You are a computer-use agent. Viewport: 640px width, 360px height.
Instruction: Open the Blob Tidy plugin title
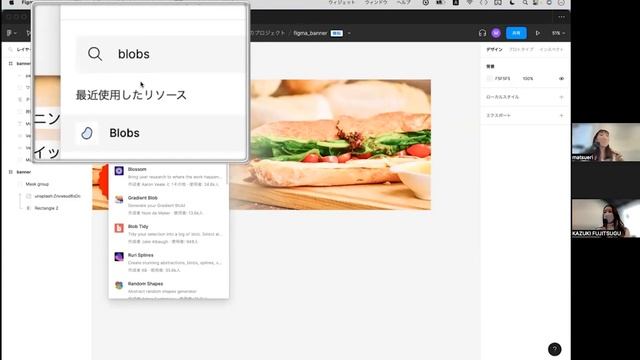point(138,226)
